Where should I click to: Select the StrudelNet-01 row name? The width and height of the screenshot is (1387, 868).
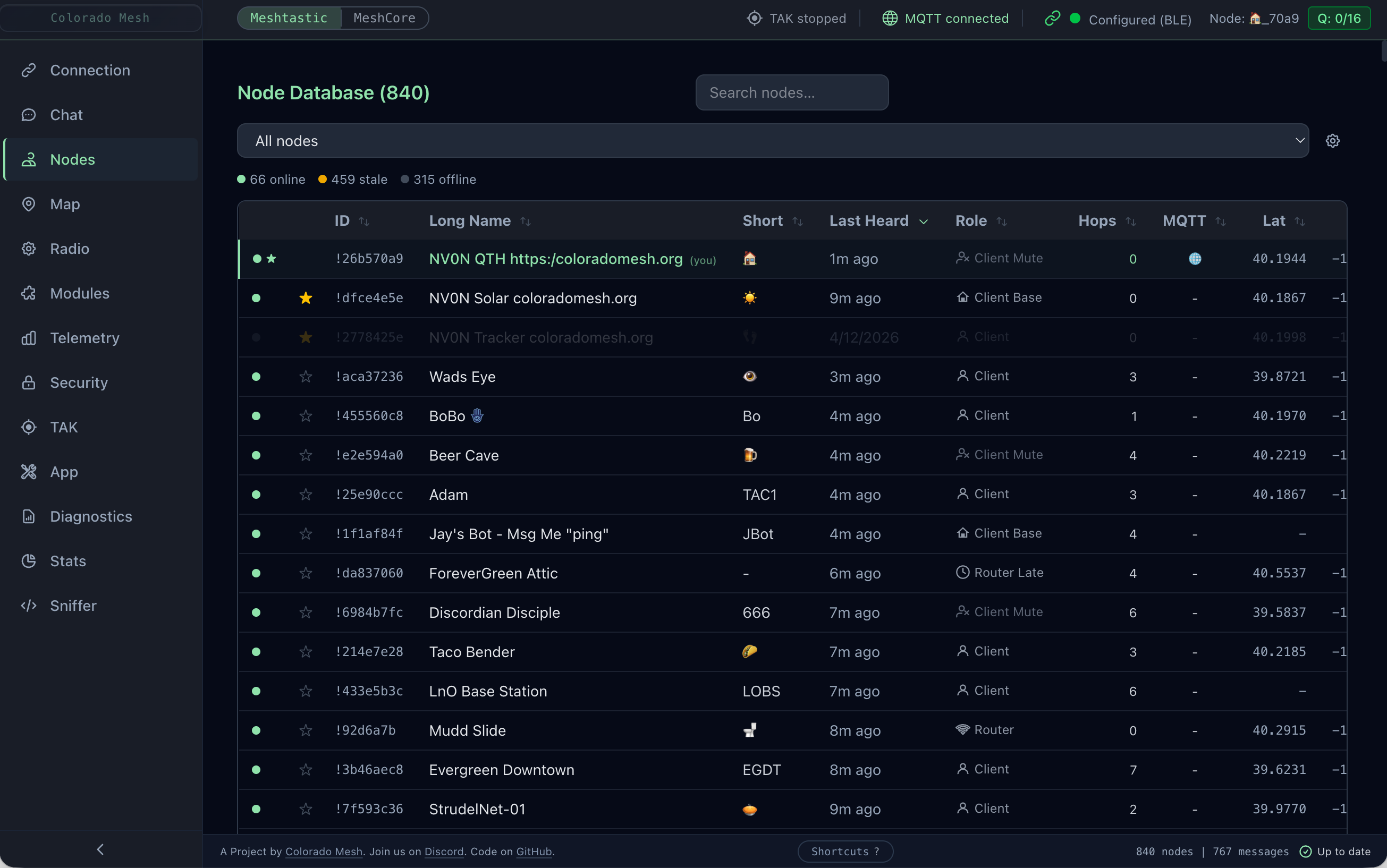[477, 810]
